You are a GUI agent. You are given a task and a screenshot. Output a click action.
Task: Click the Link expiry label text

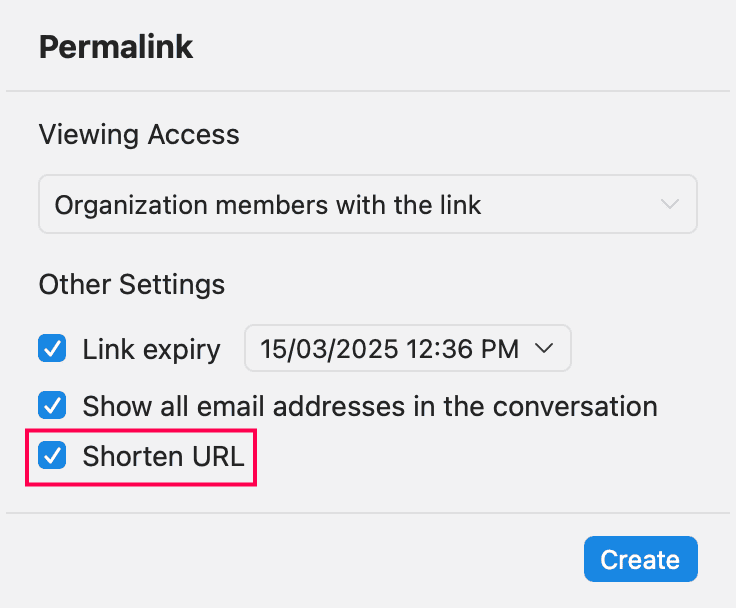pos(151,349)
